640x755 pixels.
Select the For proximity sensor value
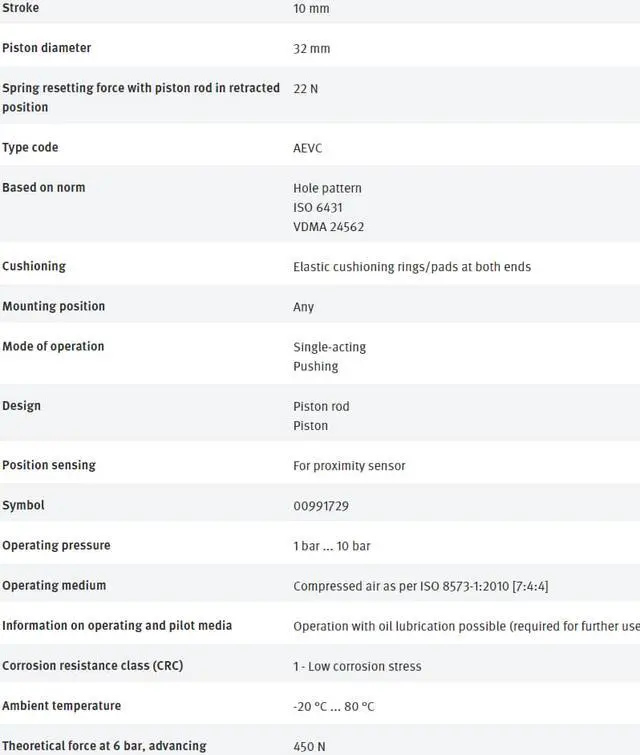[x=349, y=466]
